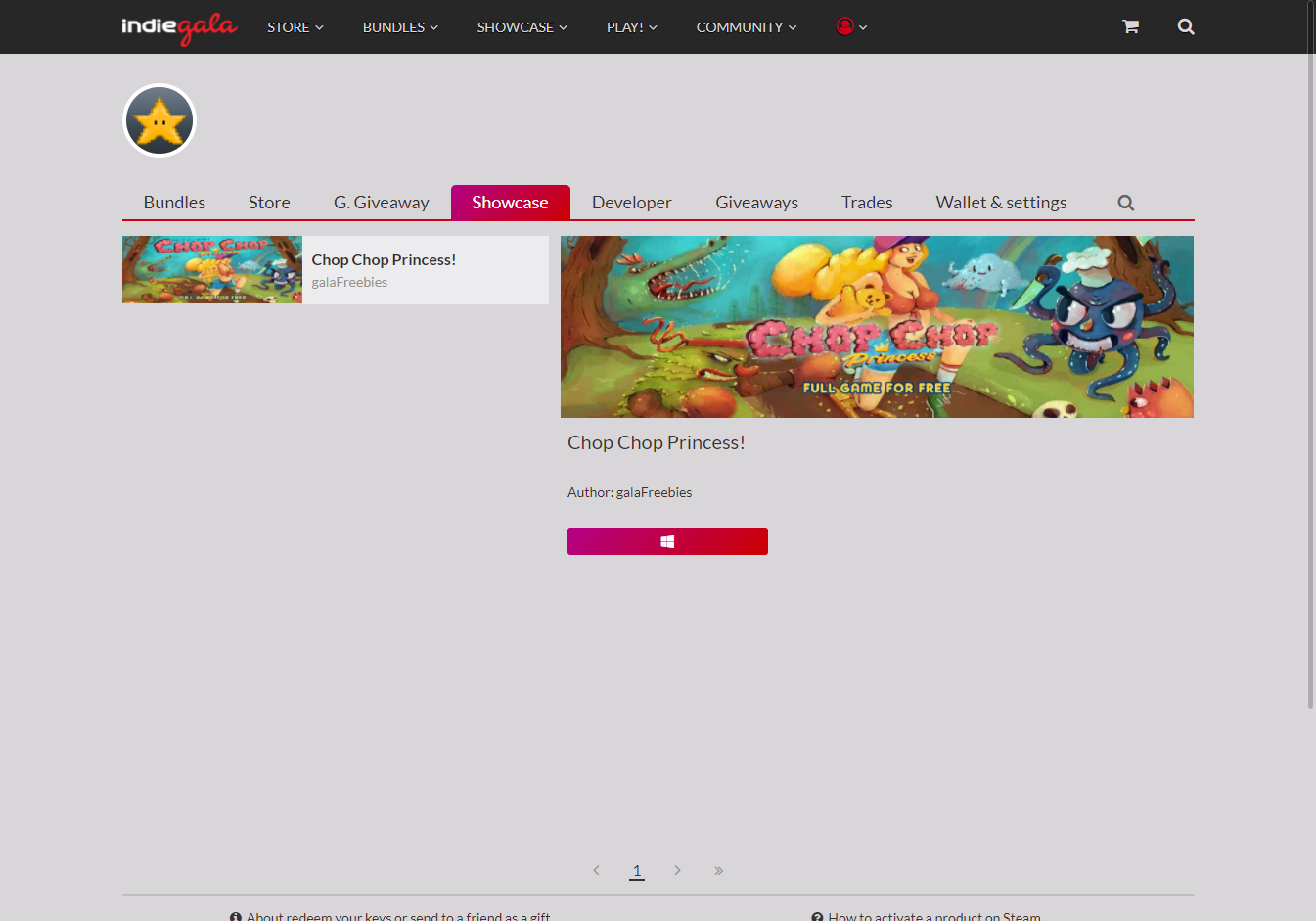Click Author: galaFreebies text
1316x921 pixels.
[x=629, y=492]
